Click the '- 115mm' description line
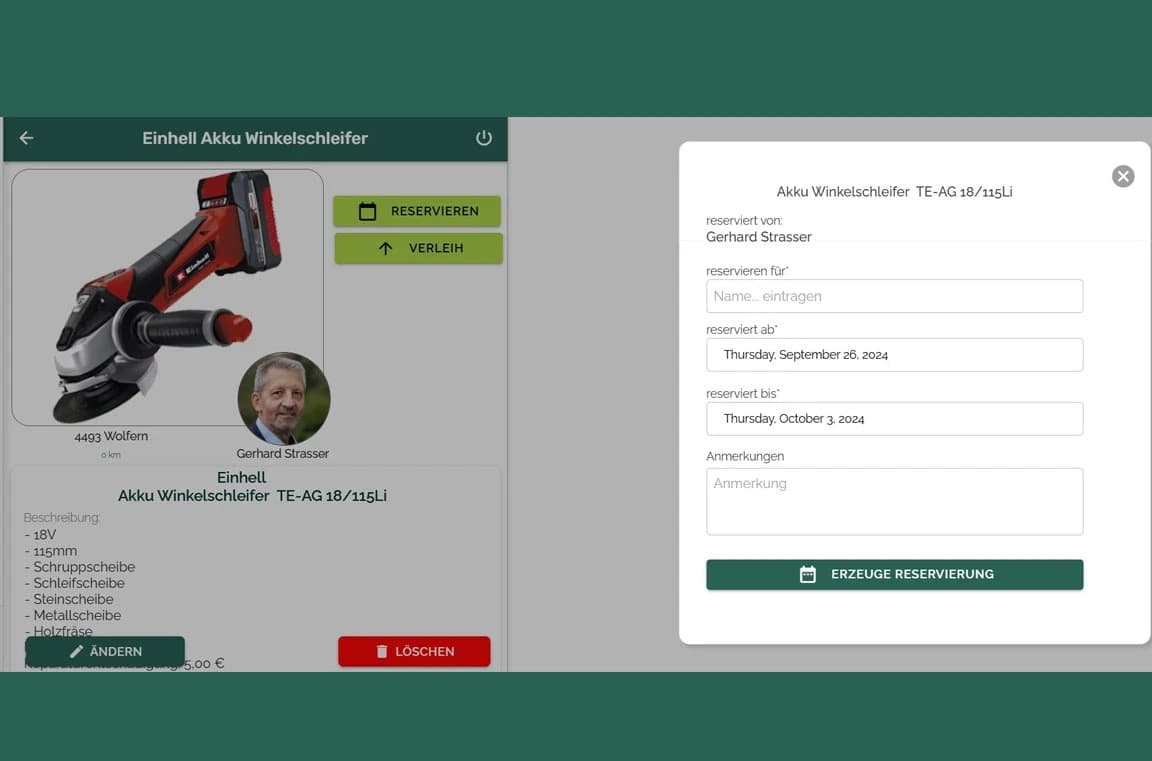 tap(51, 551)
